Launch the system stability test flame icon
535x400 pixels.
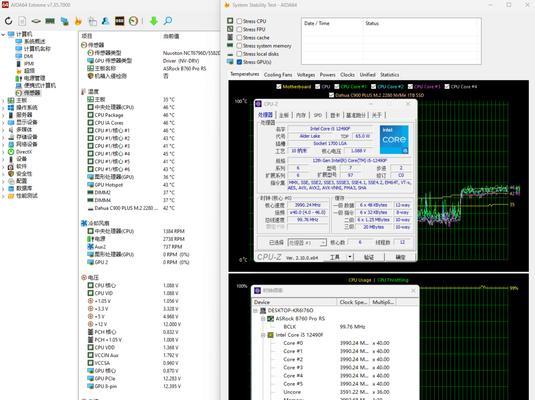click(78, 21)
